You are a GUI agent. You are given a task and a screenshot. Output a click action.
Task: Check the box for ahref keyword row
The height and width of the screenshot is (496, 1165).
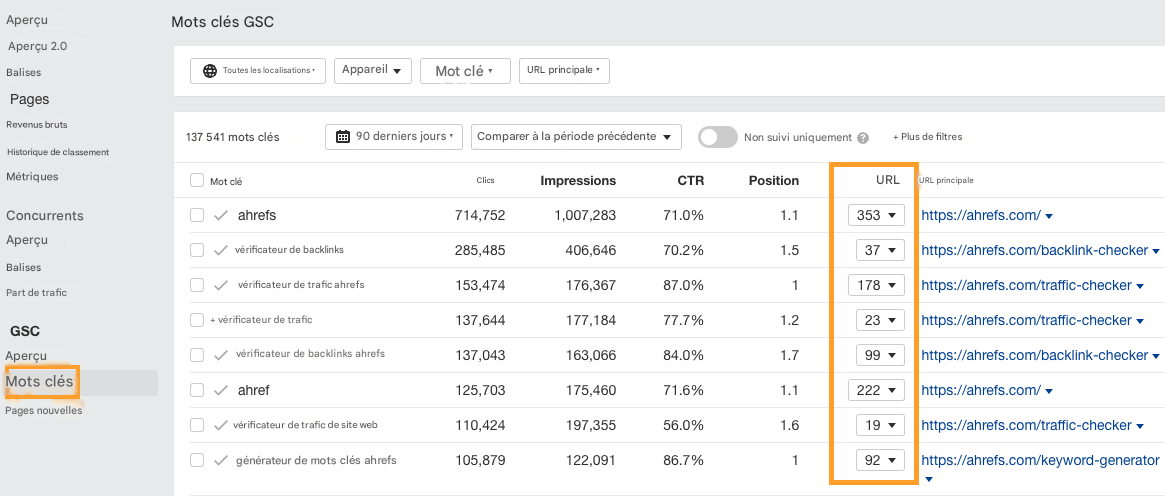[196, 390]
